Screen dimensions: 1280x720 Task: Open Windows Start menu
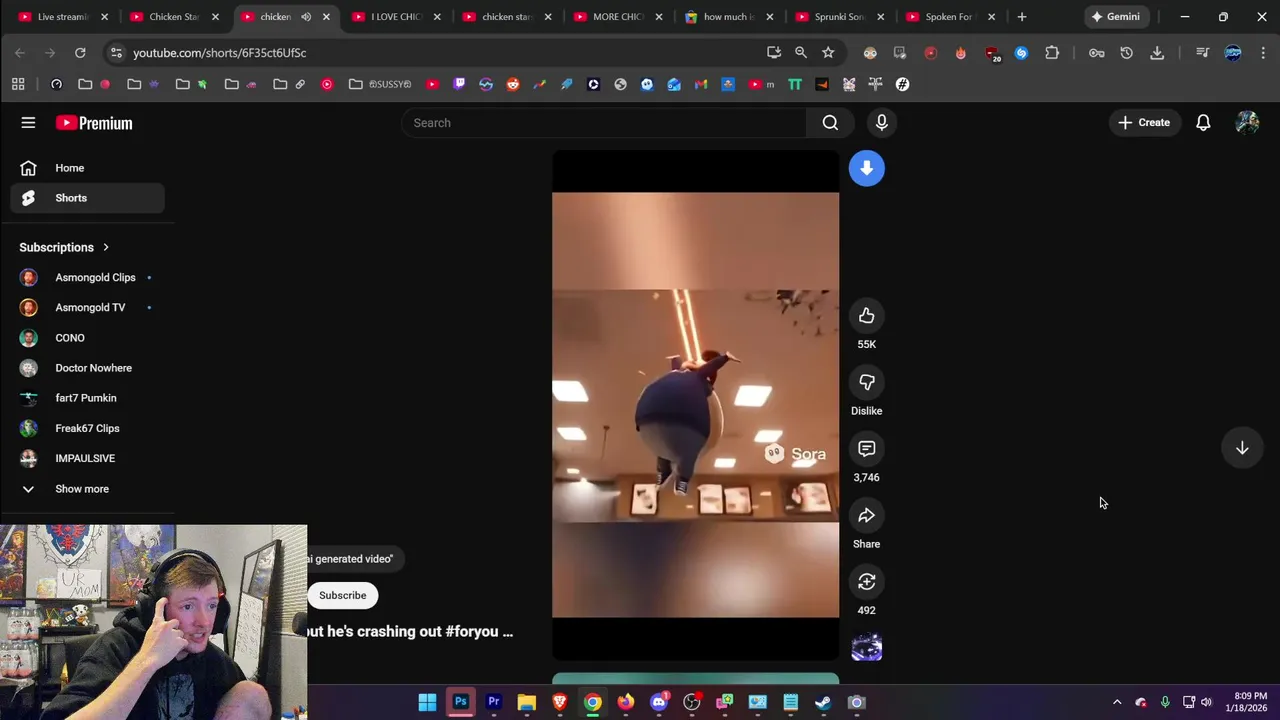(427, 702)
